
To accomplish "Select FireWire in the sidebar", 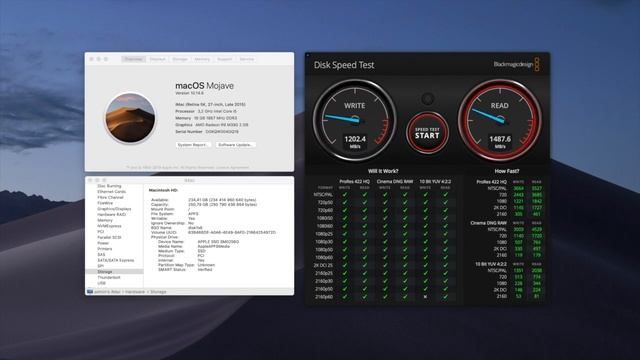I will (x=105, y=203).
